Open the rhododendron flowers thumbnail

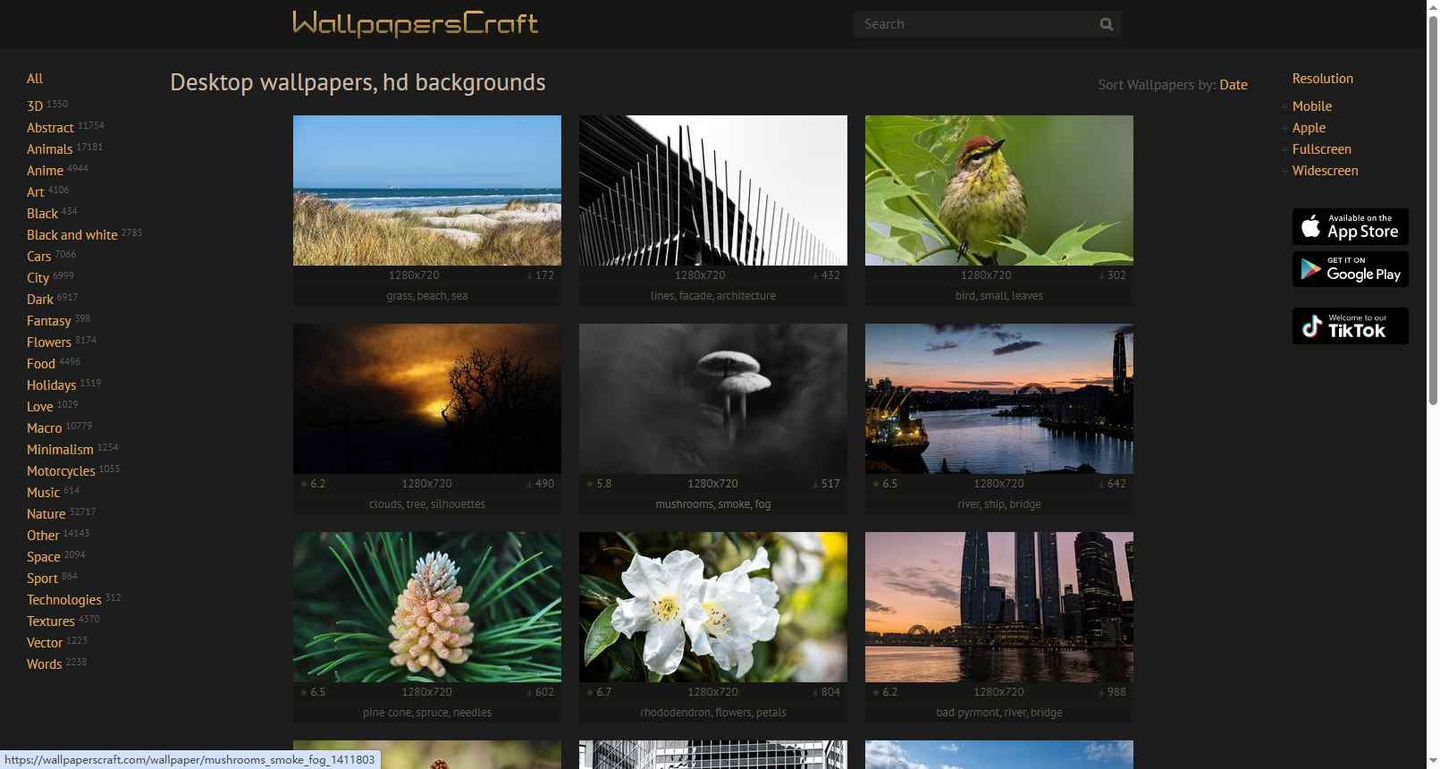pyautogui.click(x=713, y=607)
